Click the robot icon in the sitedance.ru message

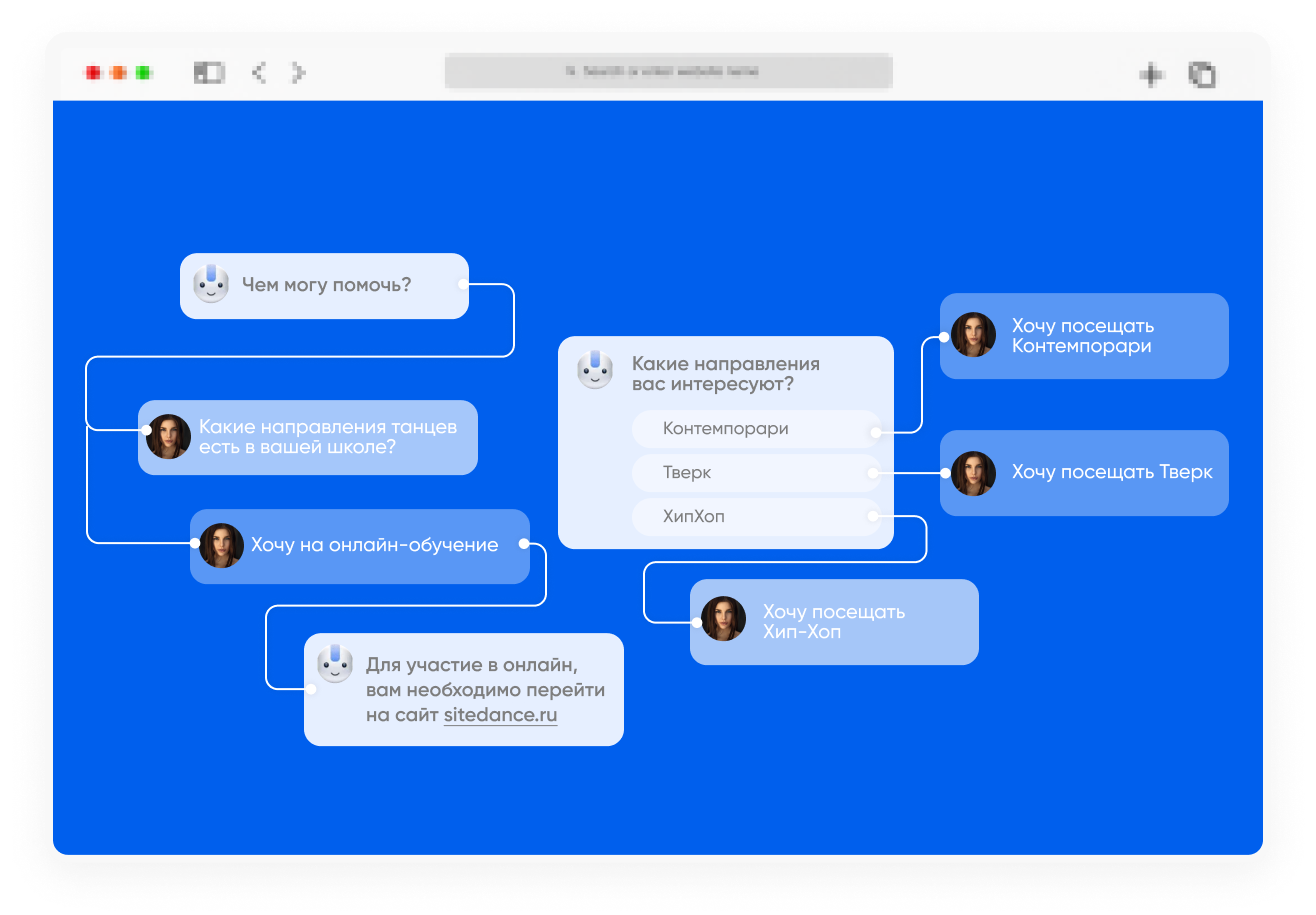click(335, 664)
